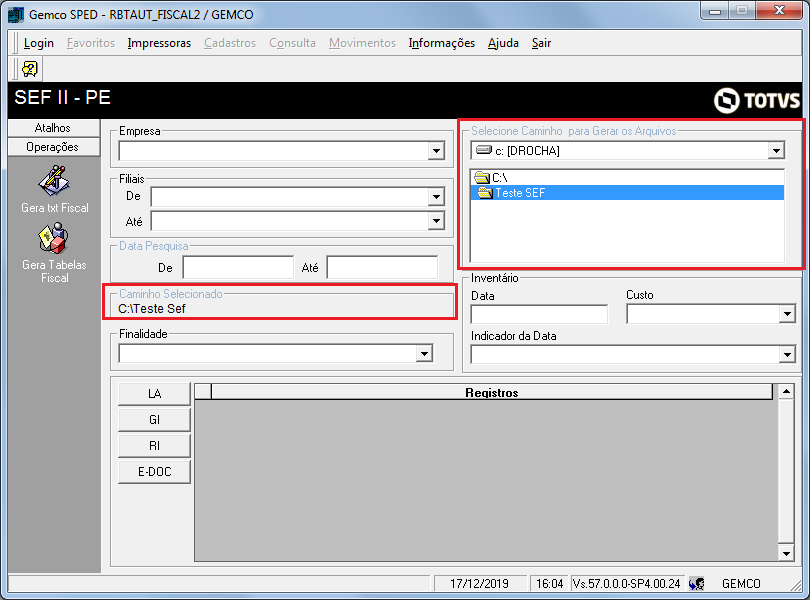Click the 17/12/2019 date in status bar
810x600 pixels.
coord(479,583)
